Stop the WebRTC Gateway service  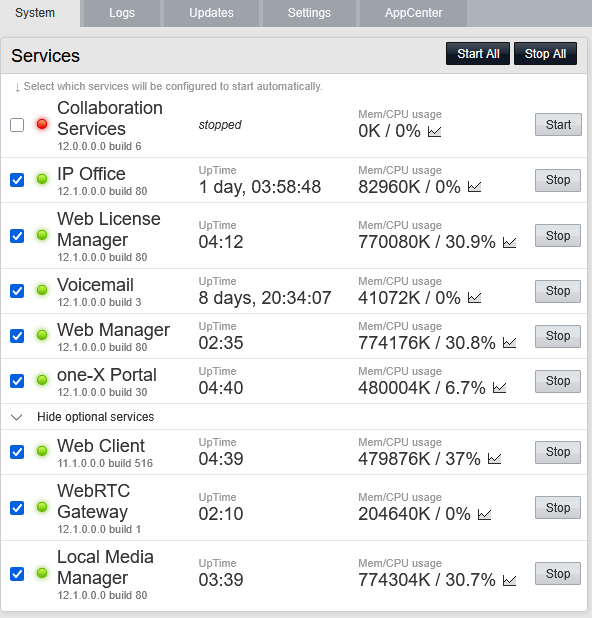click(x=558, y=508)
